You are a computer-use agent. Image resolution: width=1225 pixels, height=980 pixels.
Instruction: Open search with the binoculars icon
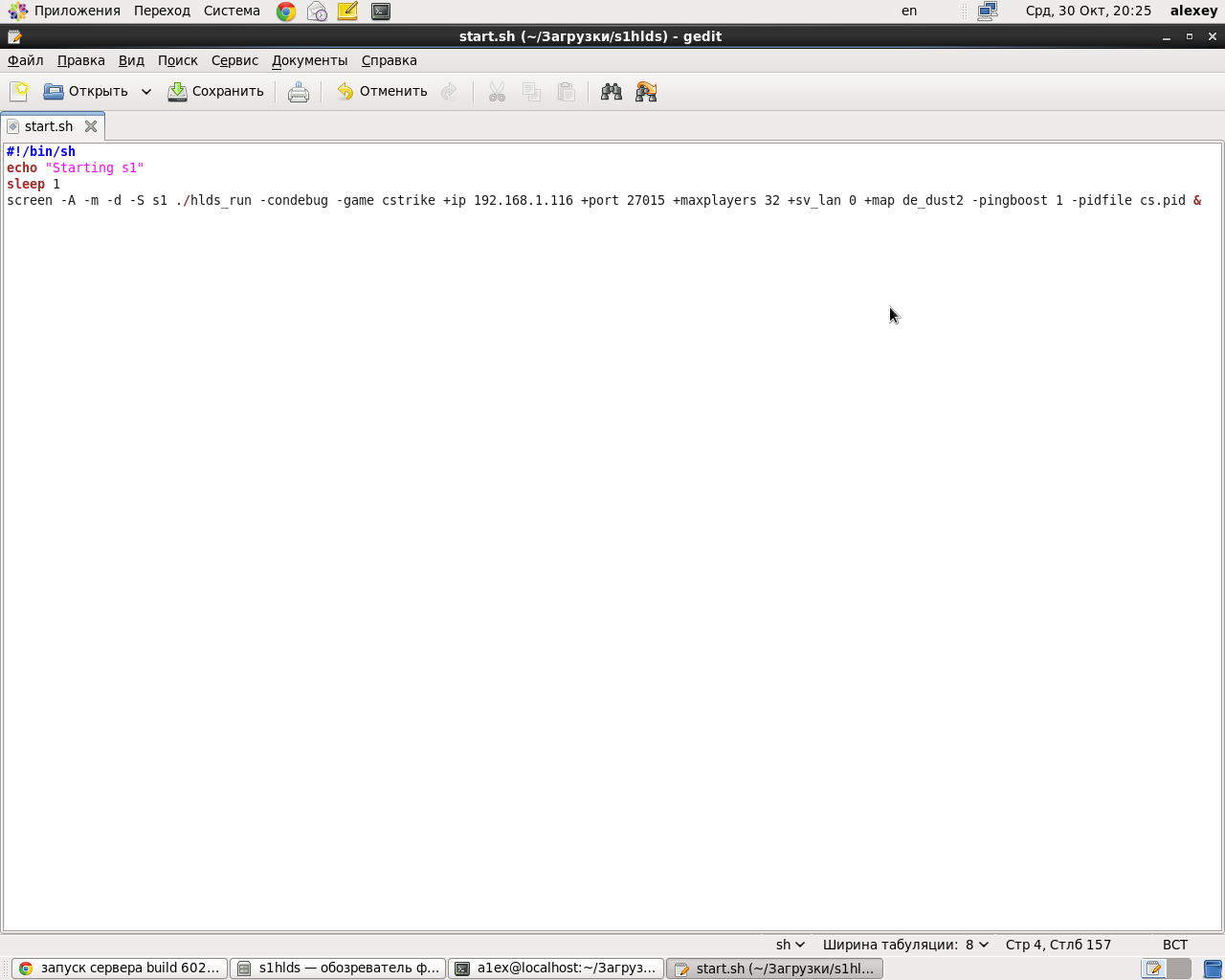click(612, 92)
